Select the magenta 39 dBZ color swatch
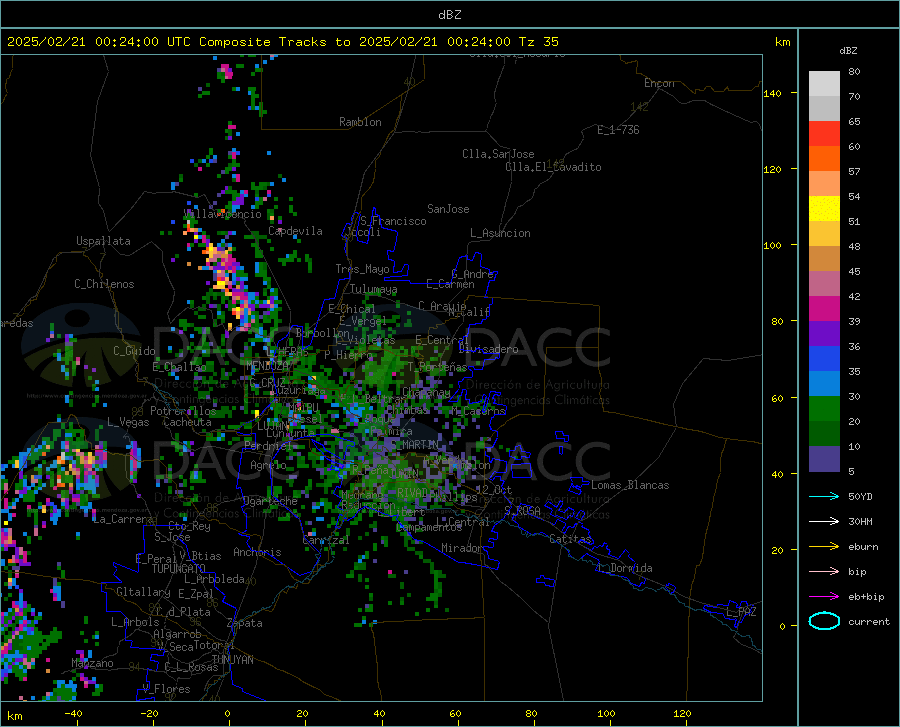The image size is (900, 727). (824, 309)
